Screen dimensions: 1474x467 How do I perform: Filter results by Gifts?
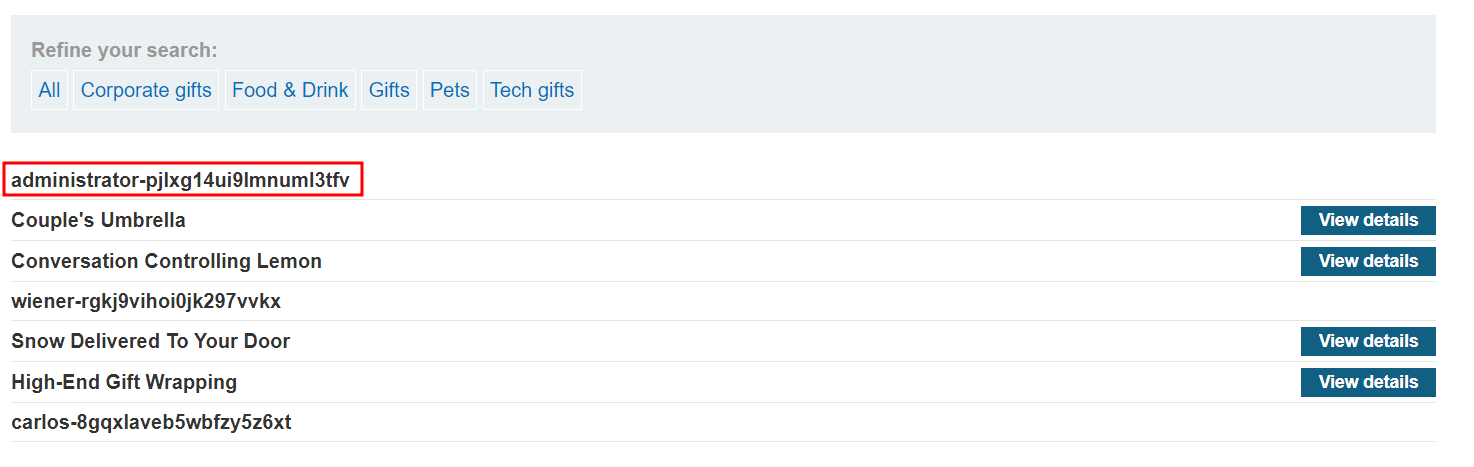[x=389, y=90]
